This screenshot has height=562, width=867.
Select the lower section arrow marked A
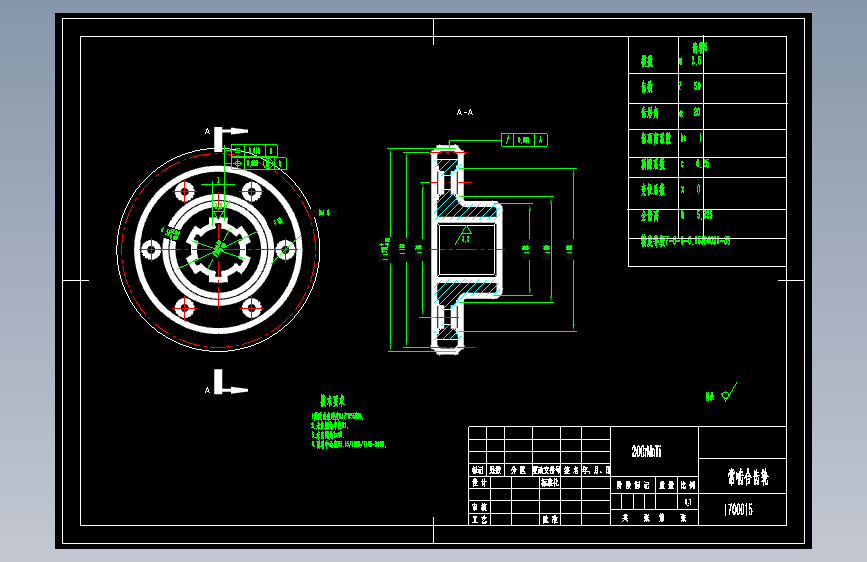pyautogui.click(x=231, y=382)
